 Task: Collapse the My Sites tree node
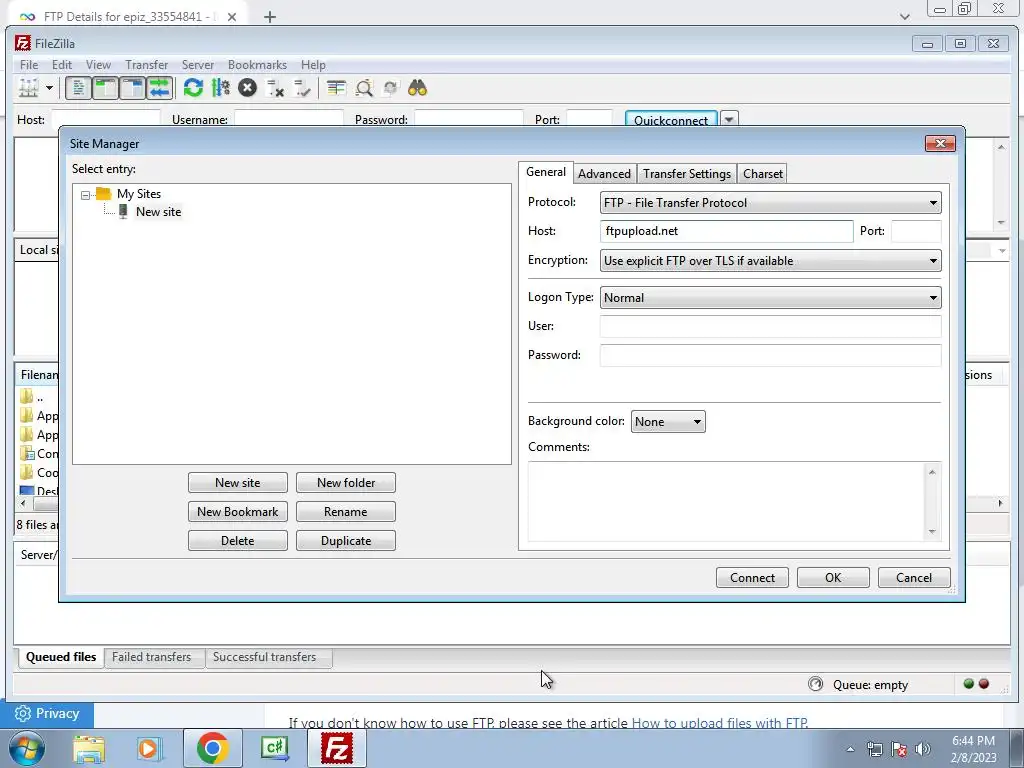(x=86, y=195)
